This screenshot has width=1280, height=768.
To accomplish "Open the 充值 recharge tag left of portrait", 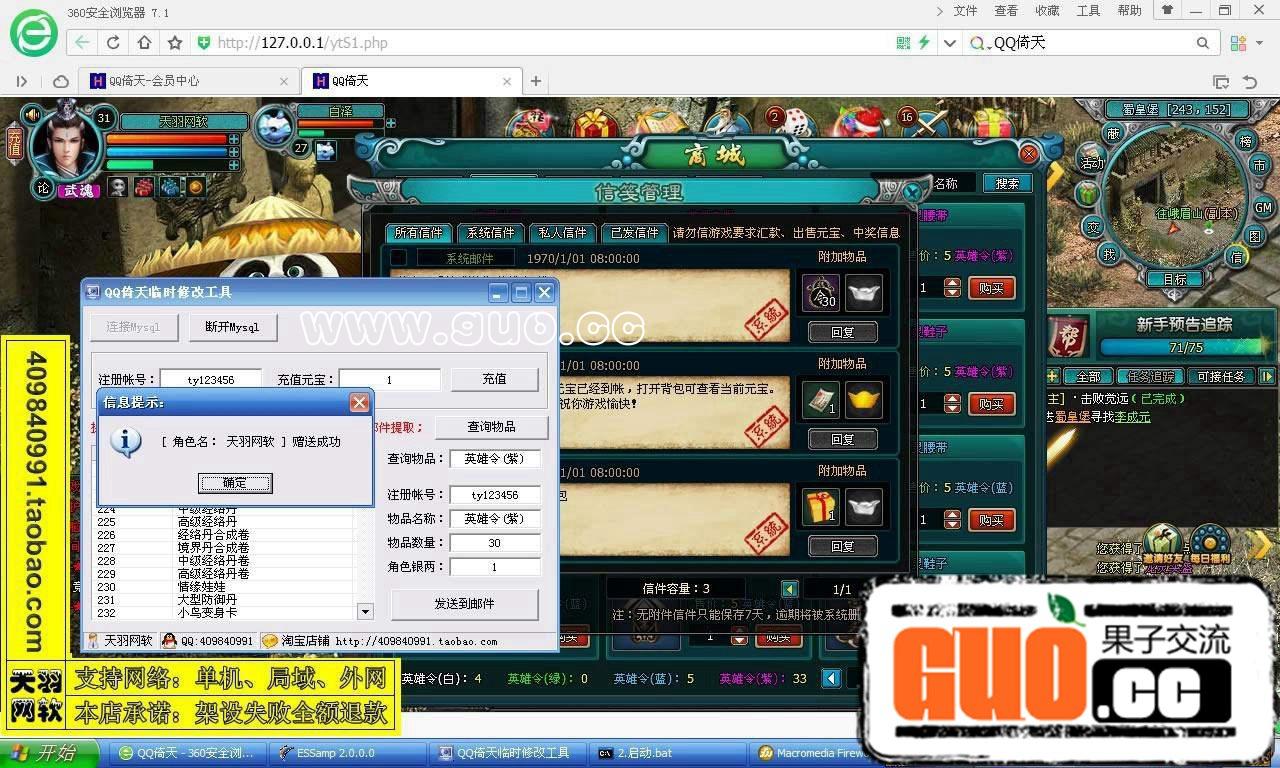I will click(x=14, y=144).
